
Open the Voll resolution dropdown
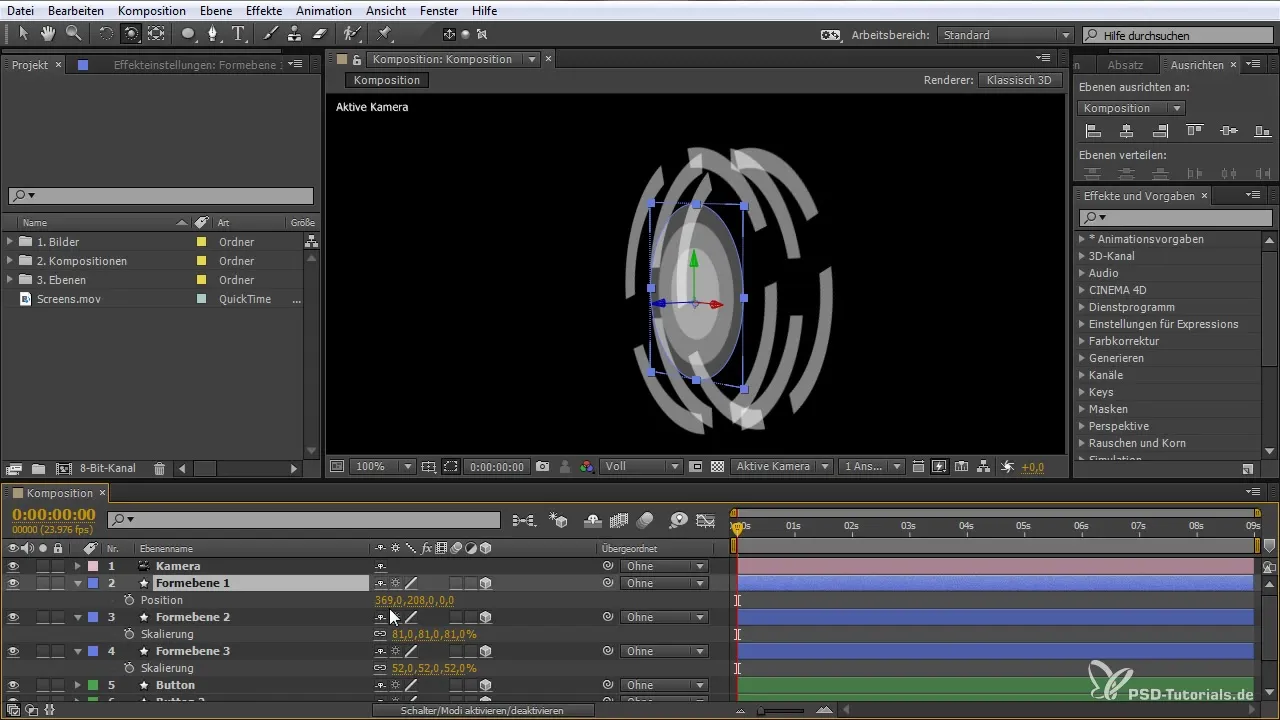(x=642, y=466)
